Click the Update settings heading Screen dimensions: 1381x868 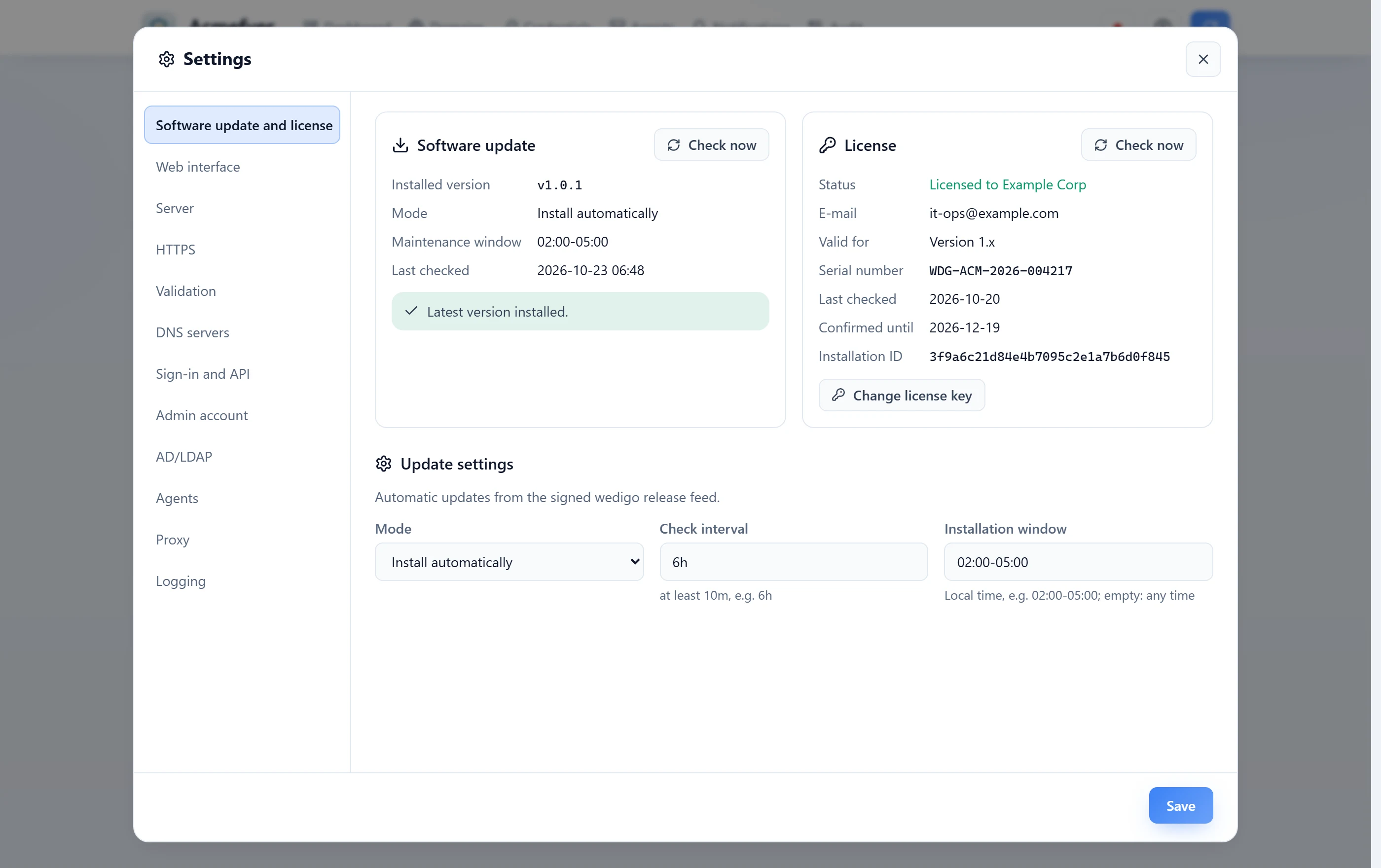[x=457, y=464]
